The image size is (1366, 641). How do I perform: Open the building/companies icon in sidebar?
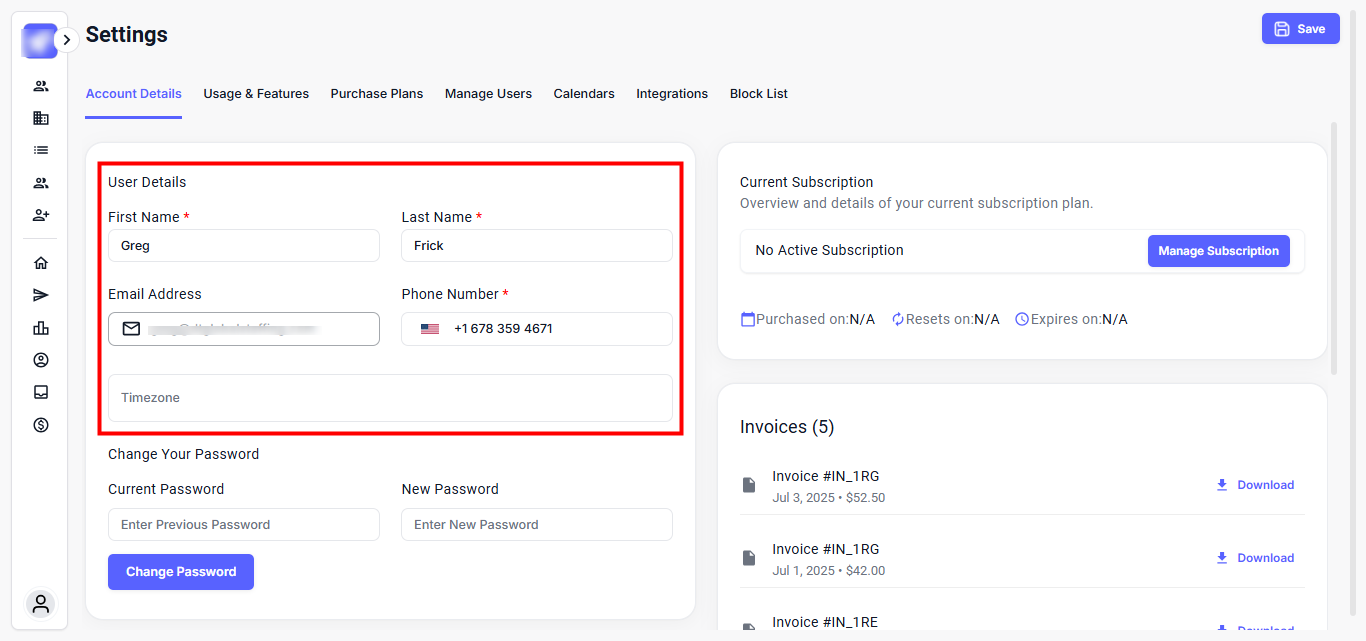coord(41,118)
